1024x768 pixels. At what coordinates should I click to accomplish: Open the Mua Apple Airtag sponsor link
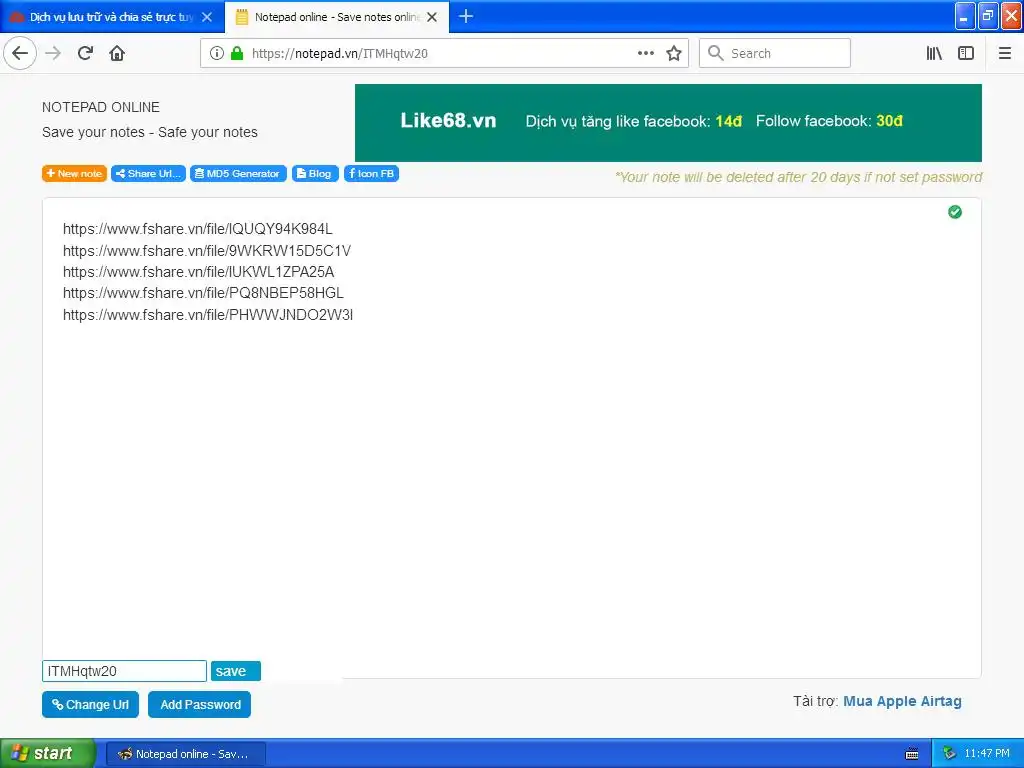[902, 701]
